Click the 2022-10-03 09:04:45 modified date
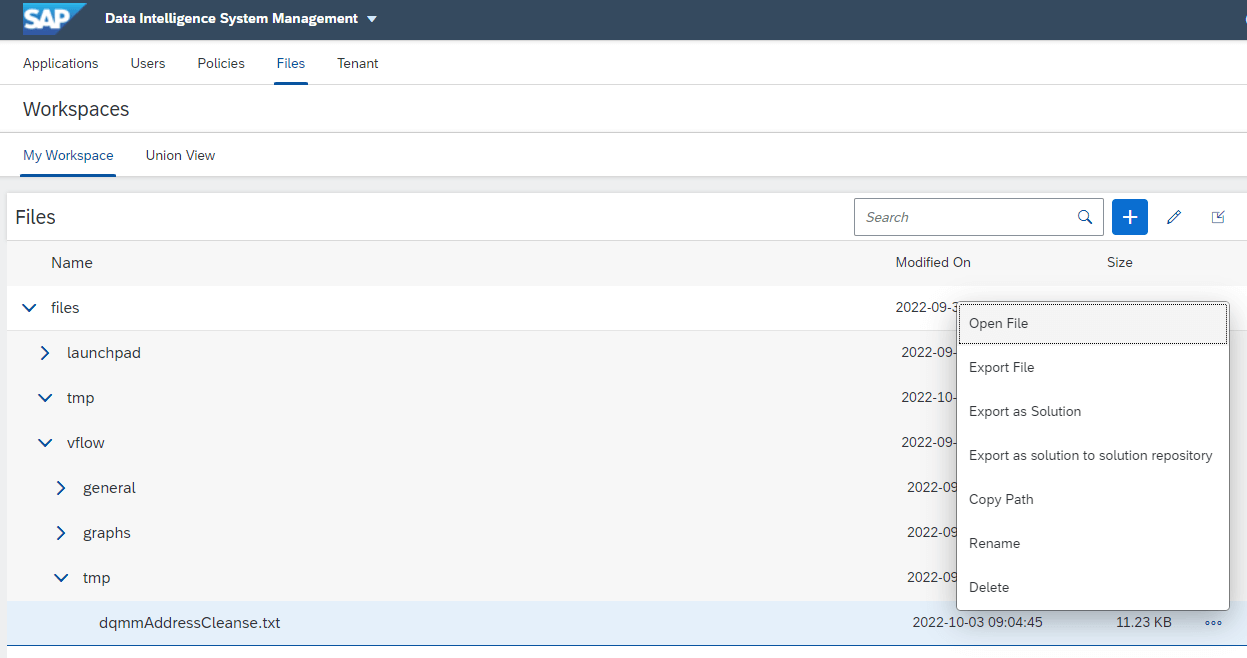 pos(978,622)
